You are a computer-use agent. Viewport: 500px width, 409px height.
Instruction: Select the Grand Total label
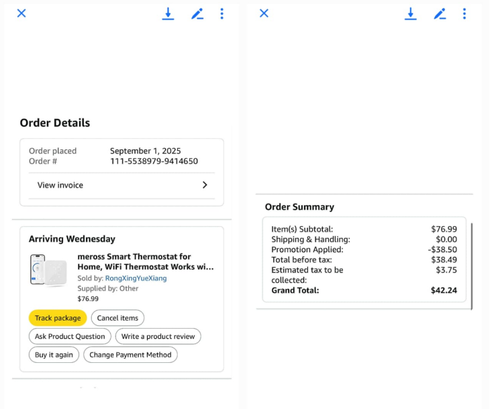point(295,290)
